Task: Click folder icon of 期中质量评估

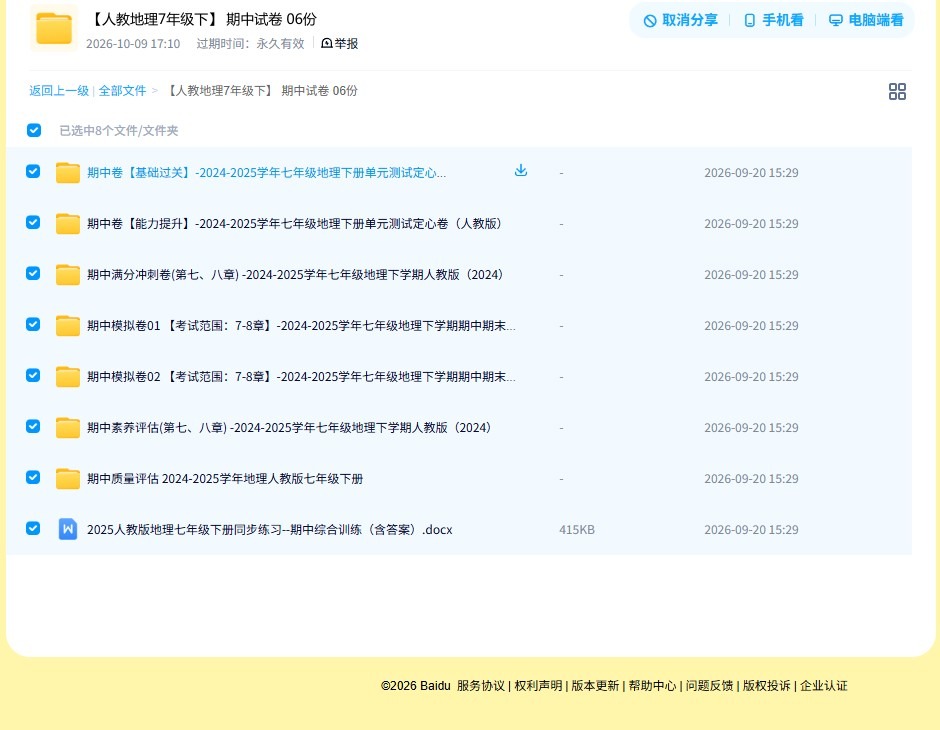Action: coord(68,478)
